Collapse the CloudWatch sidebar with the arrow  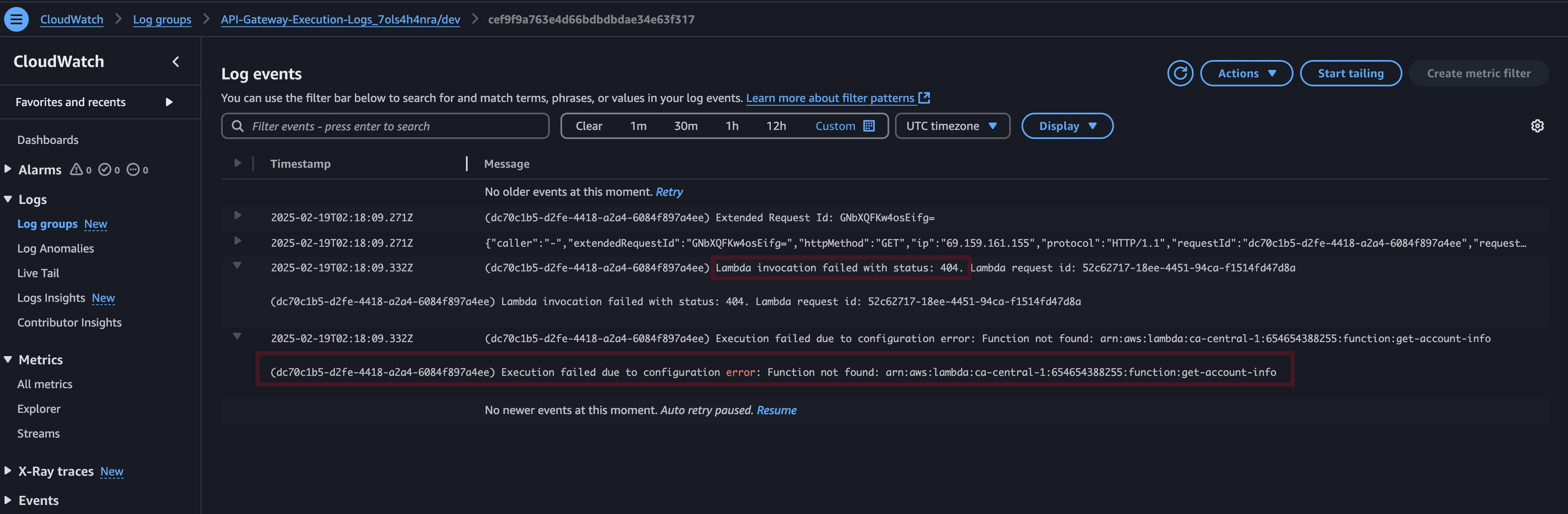coord(176,62)
